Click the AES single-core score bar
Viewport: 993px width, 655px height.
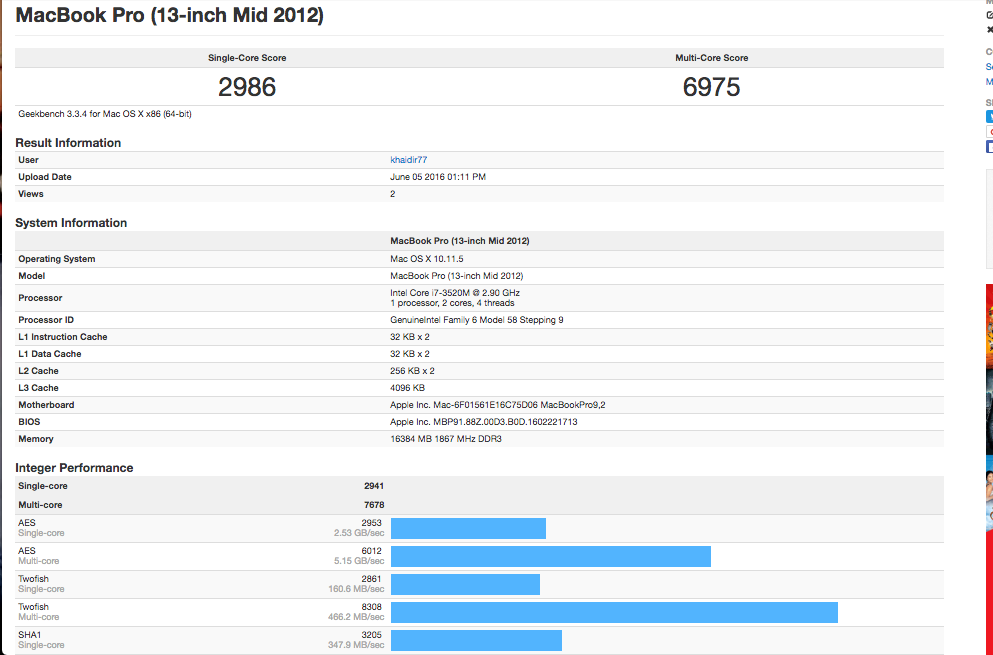tap(469, 528)
